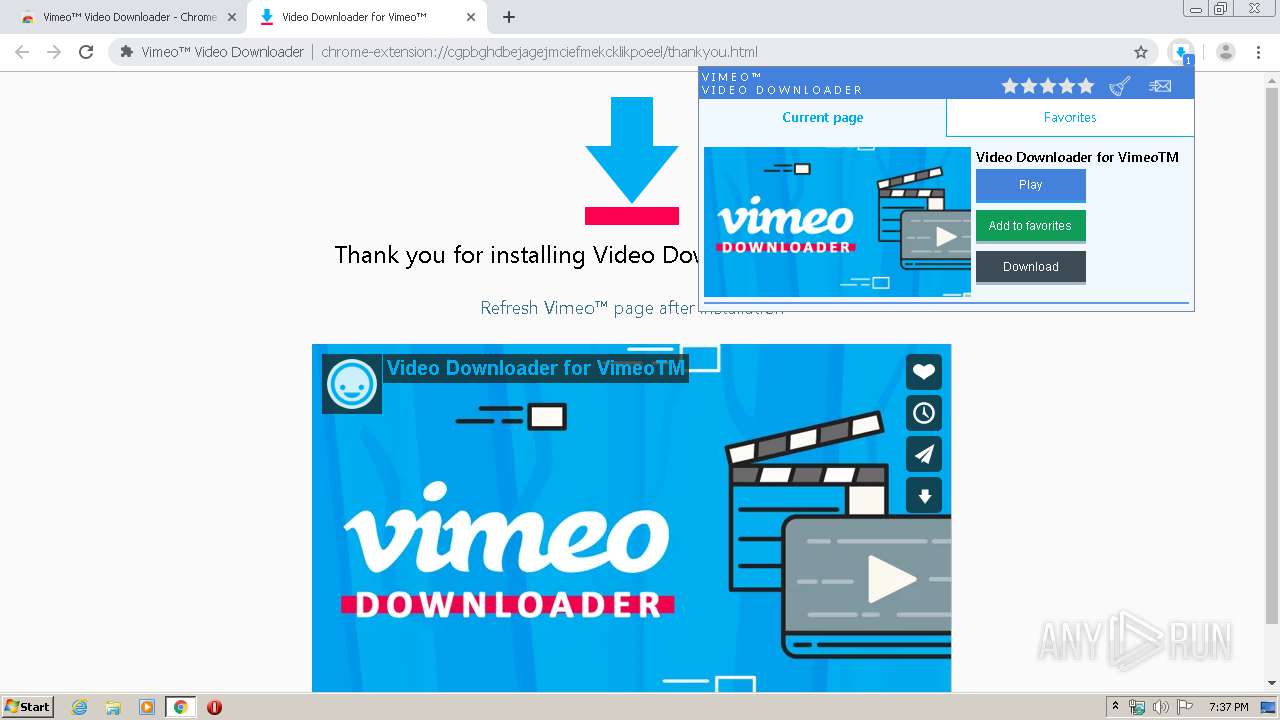1280x720 pixels.
Task: Click the show desktop button
Action: [1270, 707]
